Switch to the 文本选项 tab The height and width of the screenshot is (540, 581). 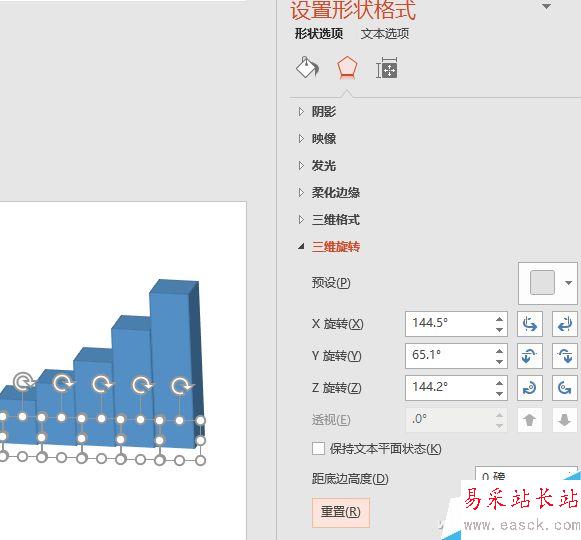coord(385,34)
